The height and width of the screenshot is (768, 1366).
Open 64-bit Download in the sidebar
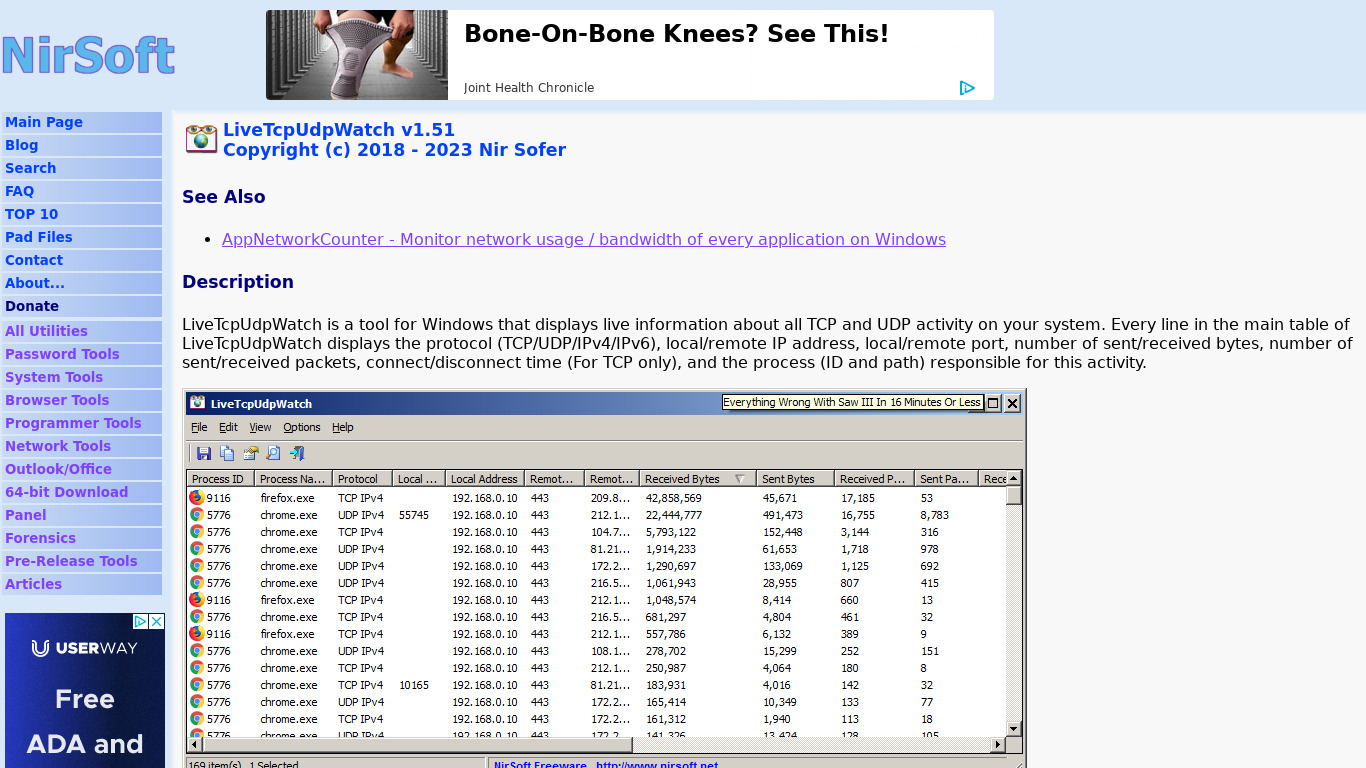(66, 492)
